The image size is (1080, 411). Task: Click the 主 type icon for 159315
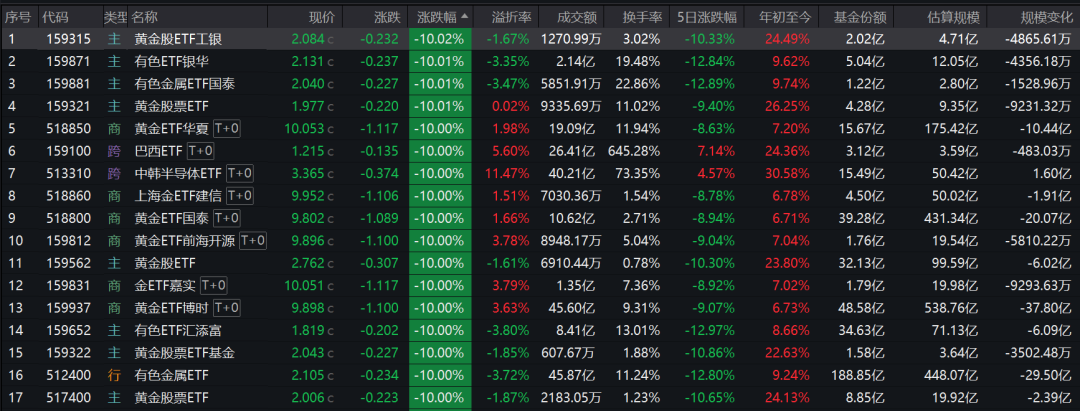coord(114,39)
